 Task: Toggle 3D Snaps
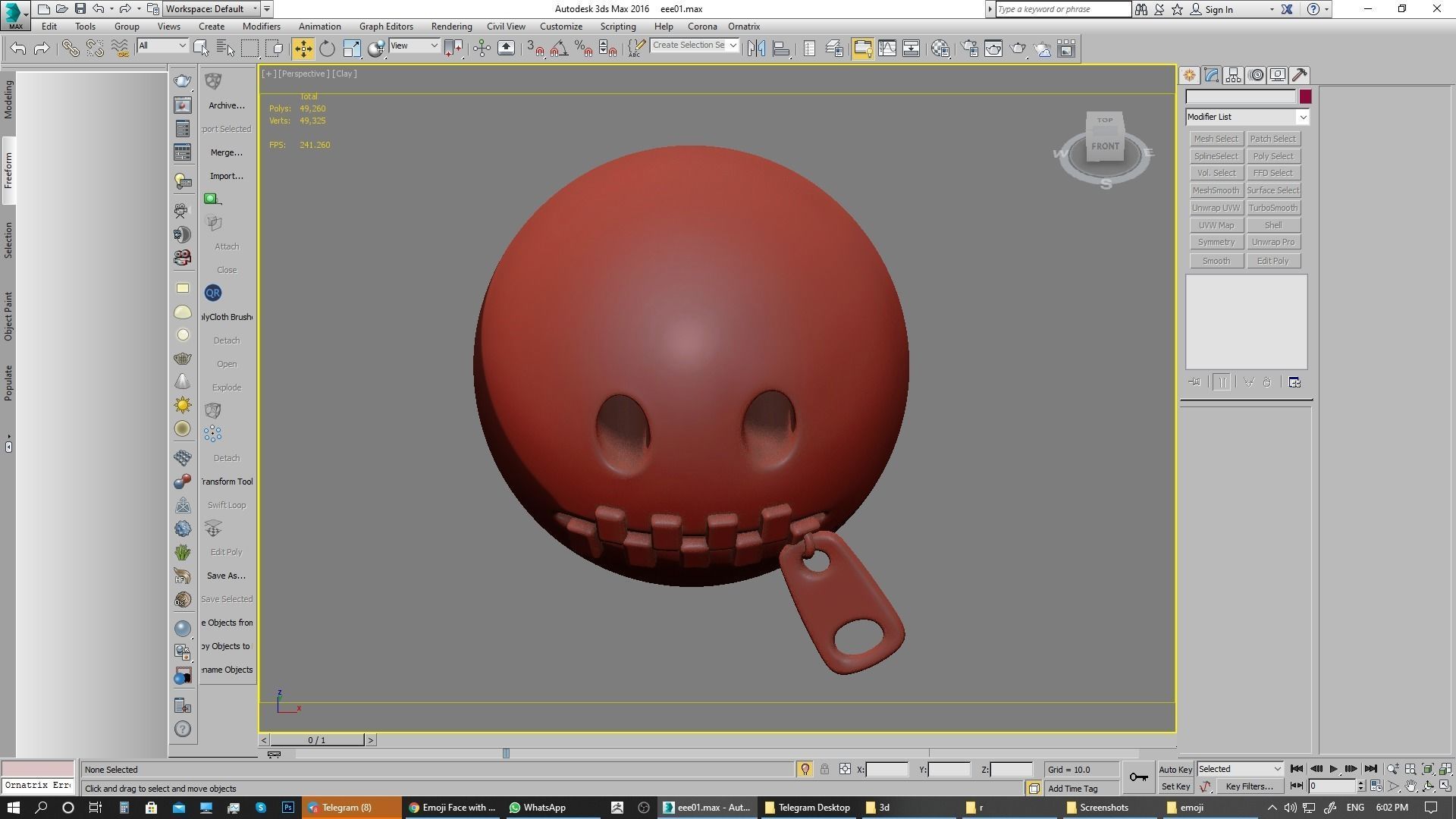coord(535,49)
